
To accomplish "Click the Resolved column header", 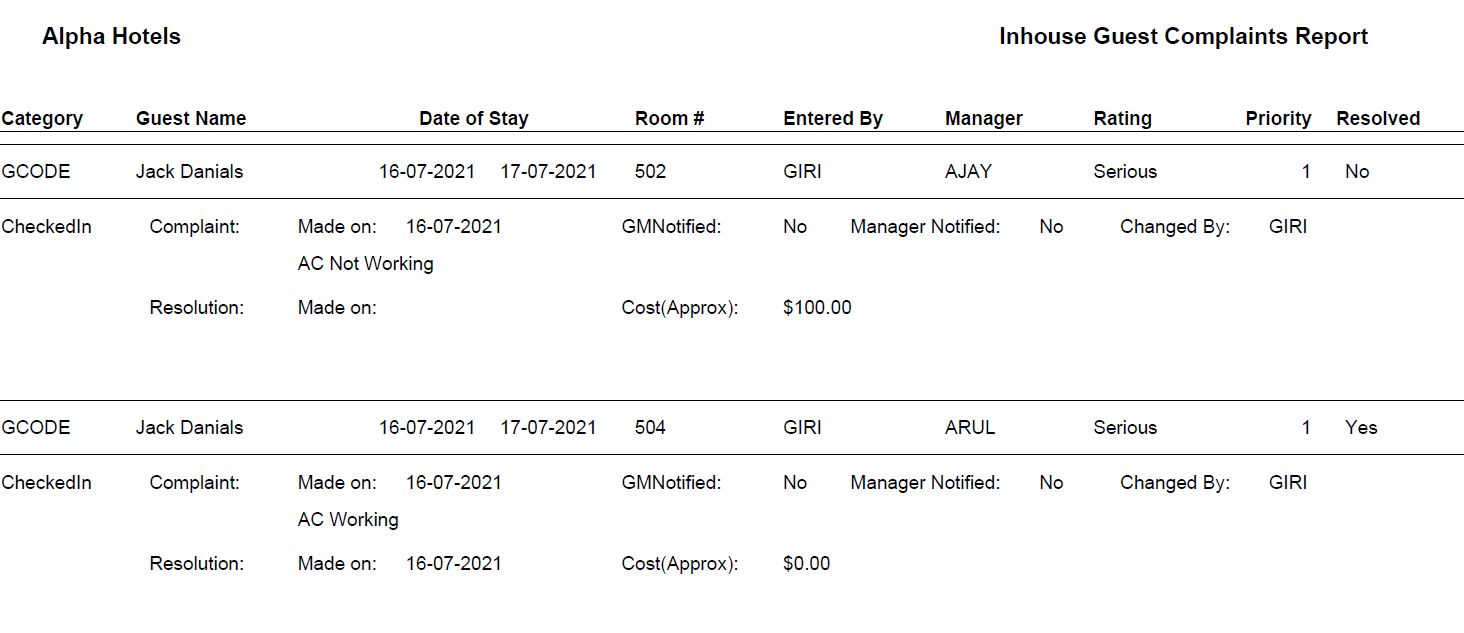I will pyautogui.click(x=1378, y=118).
